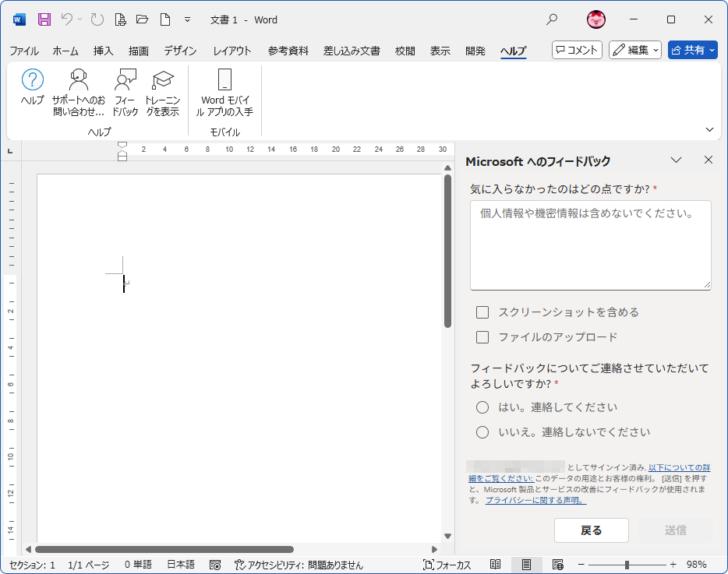The height and width of the screenshot is (574, 728).
Task: Click the horizontal scrollbar thumb
Action: (165, 549)
